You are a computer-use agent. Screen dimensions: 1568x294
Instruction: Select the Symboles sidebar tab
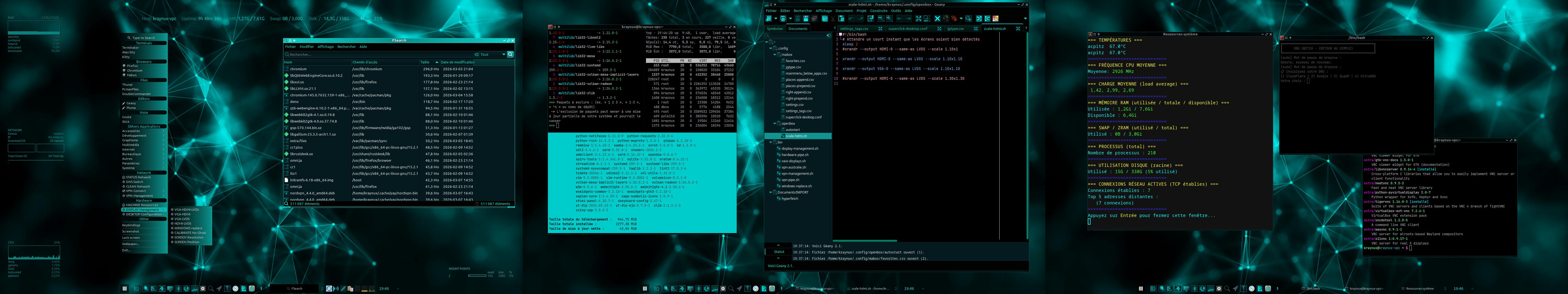775,29
